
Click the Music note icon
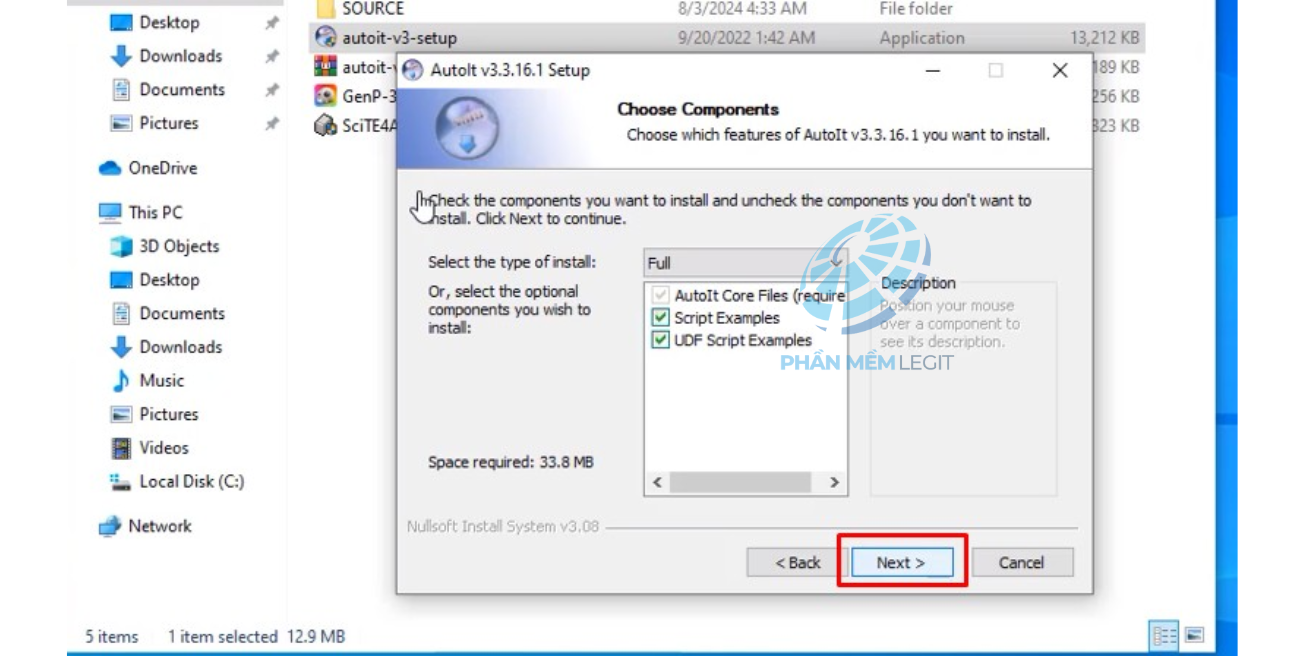121,380
